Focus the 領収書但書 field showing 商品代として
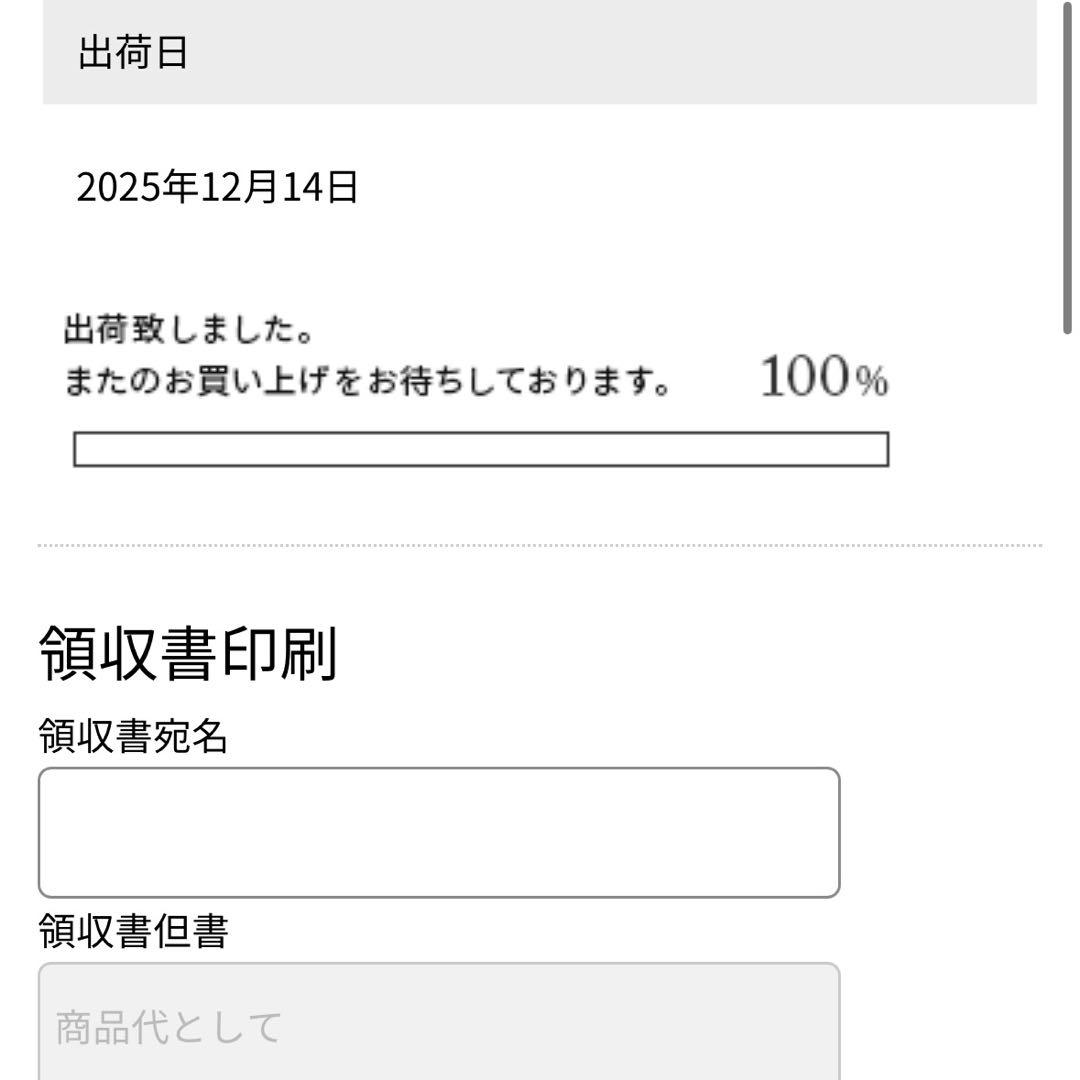 [438, 1025]
